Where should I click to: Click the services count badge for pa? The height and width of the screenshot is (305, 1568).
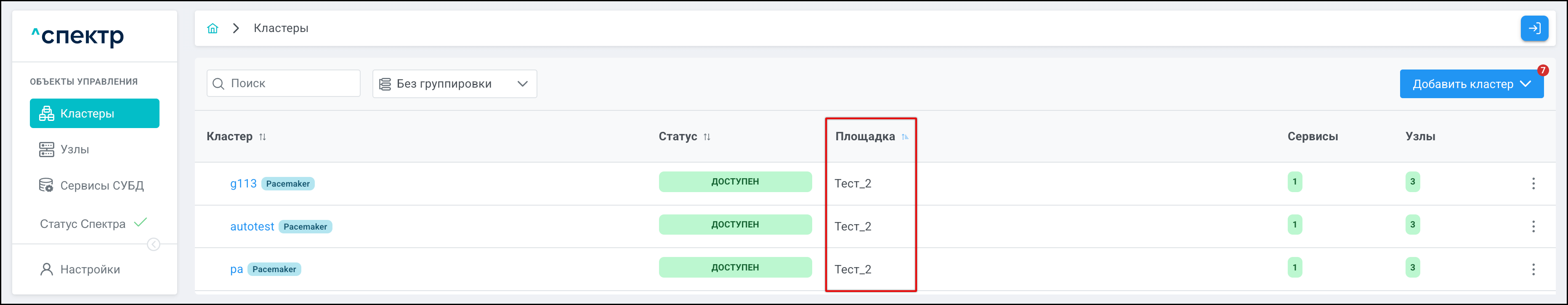coord(1294,267)
